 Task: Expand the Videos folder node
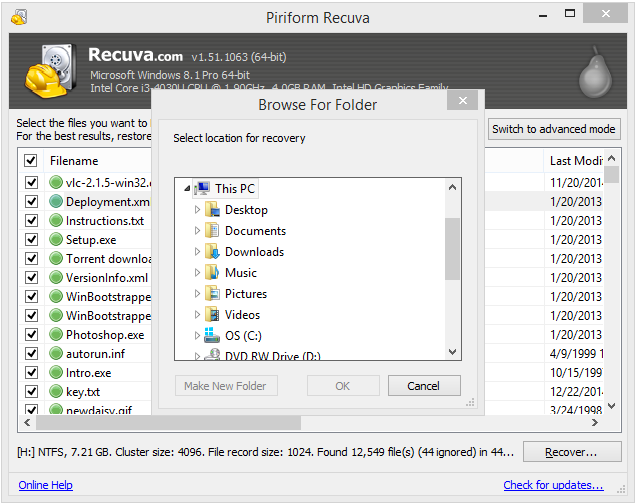pos(197,314)
